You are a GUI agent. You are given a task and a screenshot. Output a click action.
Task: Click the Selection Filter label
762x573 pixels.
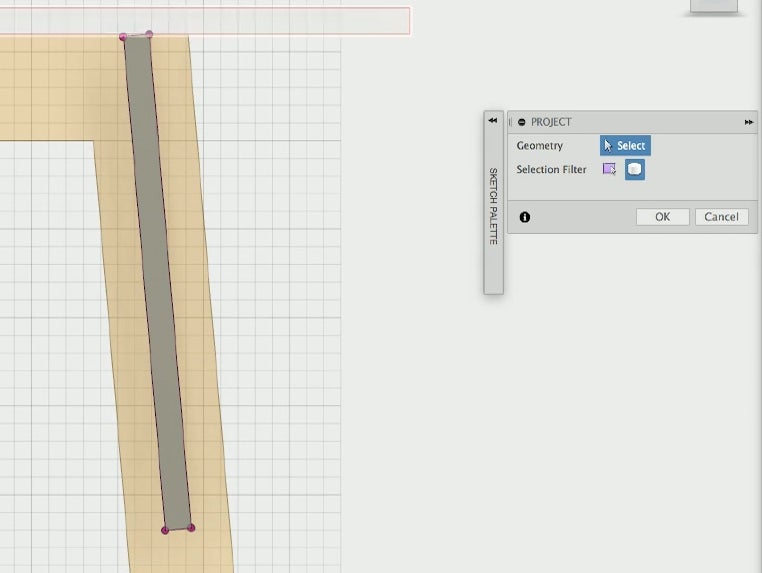(551, 169)
